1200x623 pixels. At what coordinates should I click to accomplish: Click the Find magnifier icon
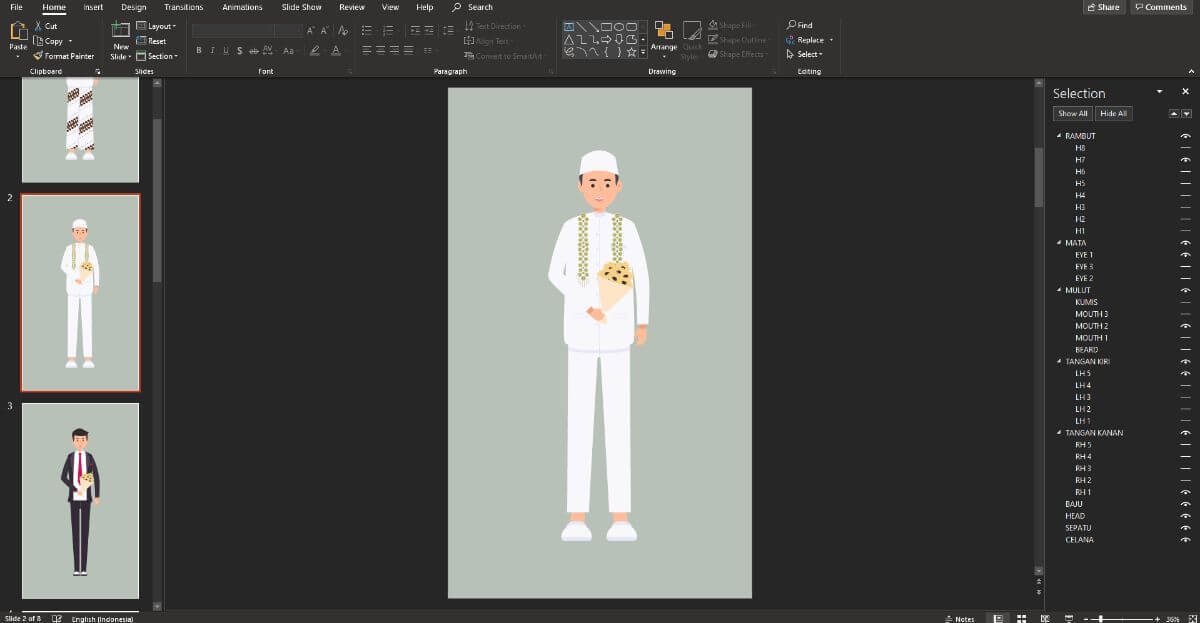pyautogui.click(x=791, y=25)
